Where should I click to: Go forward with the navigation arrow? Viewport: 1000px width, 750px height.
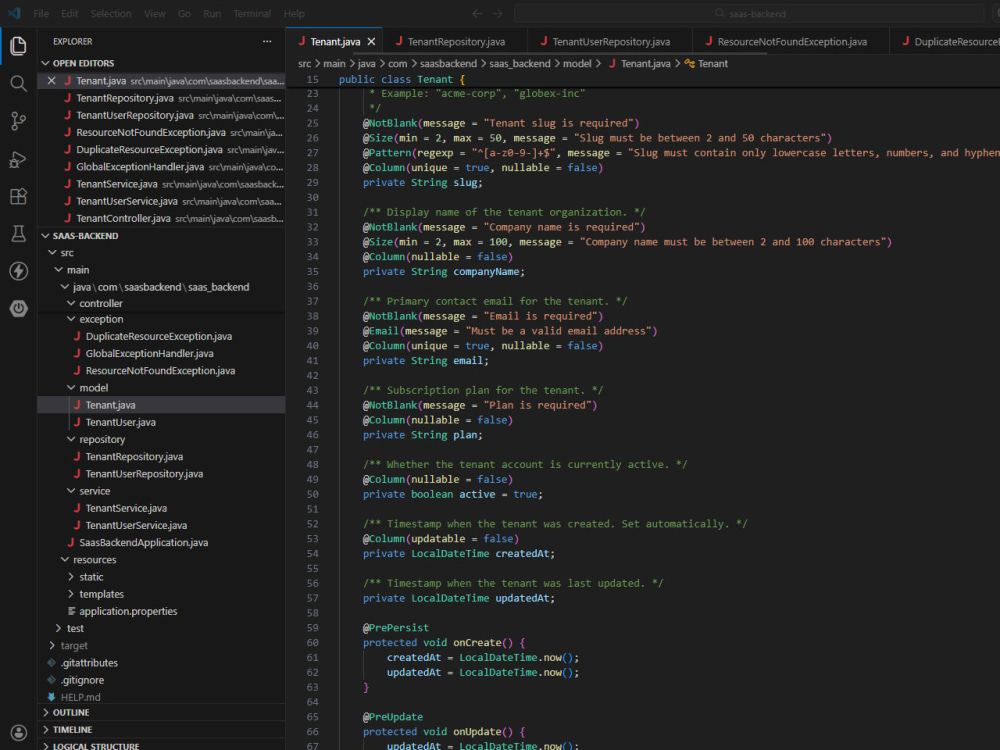pyautogui.click(x=497, y=13)
